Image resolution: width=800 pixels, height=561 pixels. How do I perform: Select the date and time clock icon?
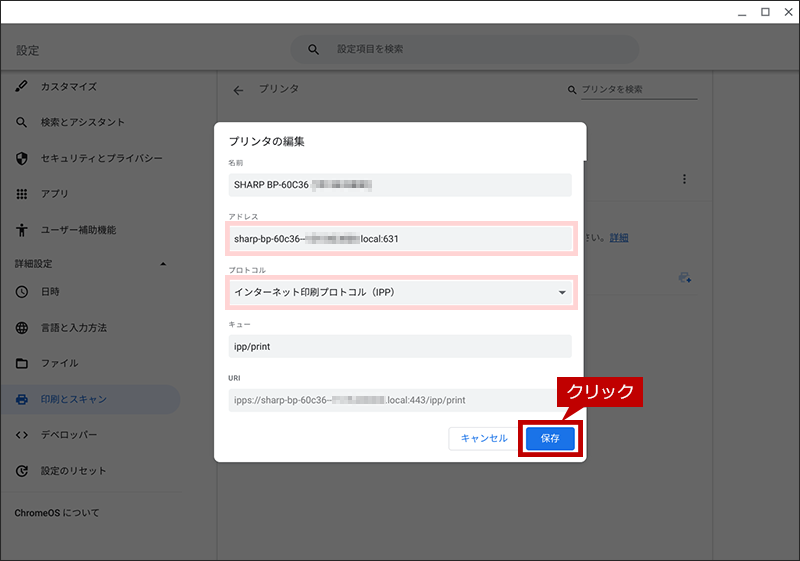pos(21,292)
